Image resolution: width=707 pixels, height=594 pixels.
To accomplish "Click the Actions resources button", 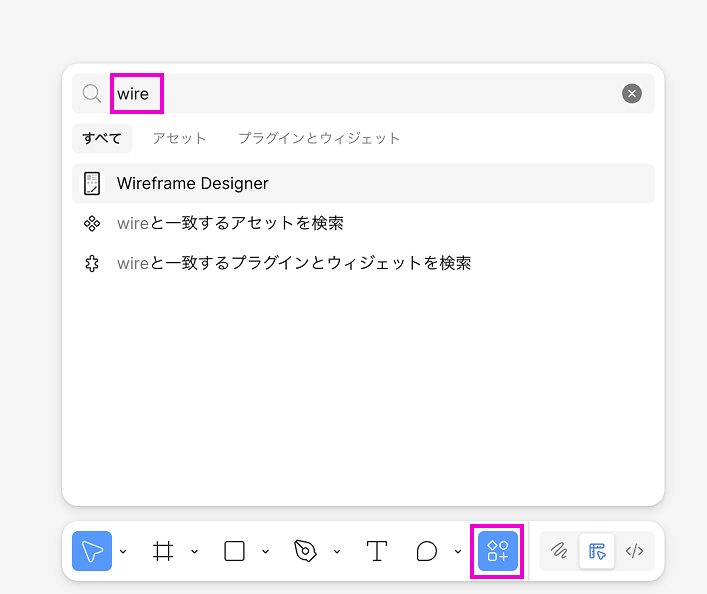I will point(498,551).
